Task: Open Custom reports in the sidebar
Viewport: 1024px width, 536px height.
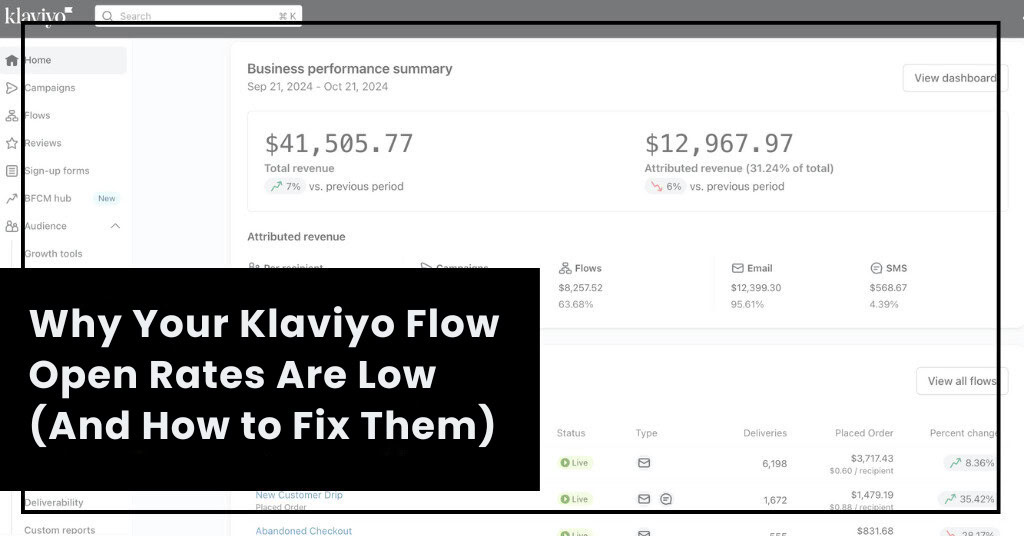Action: 59,530
